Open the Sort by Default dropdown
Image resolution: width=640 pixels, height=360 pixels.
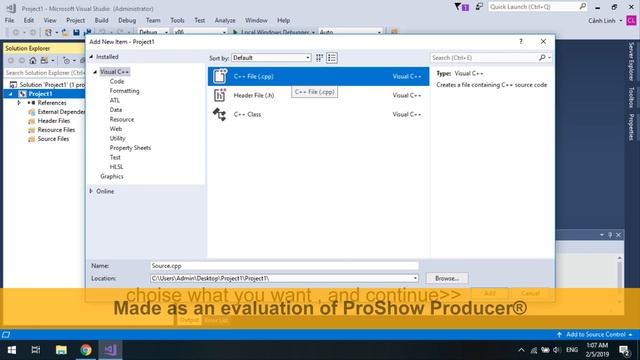pyautogui.click(x=271, y=58)
